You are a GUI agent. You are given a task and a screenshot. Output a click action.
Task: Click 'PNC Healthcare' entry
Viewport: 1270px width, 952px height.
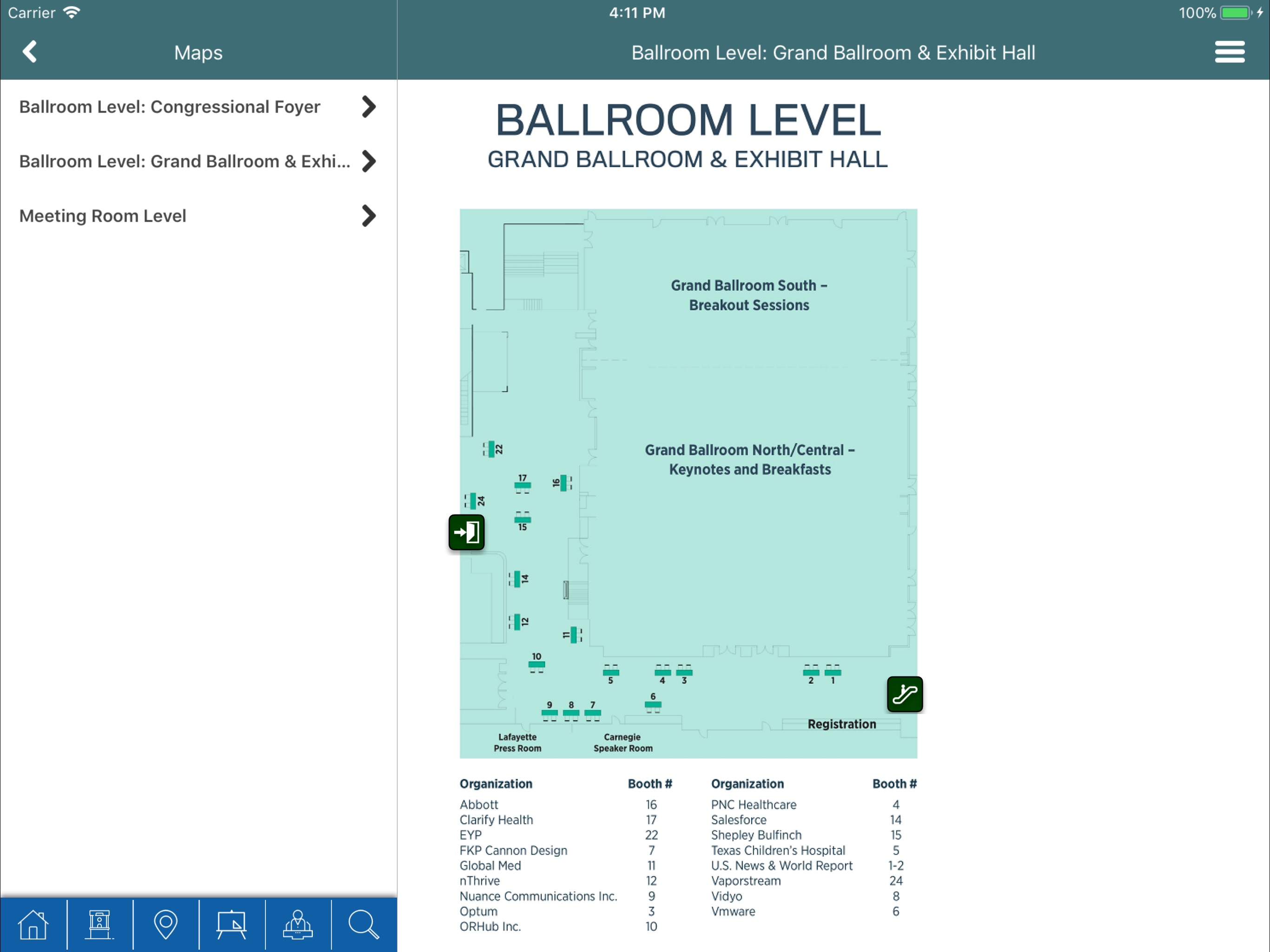tap(753, 805)
